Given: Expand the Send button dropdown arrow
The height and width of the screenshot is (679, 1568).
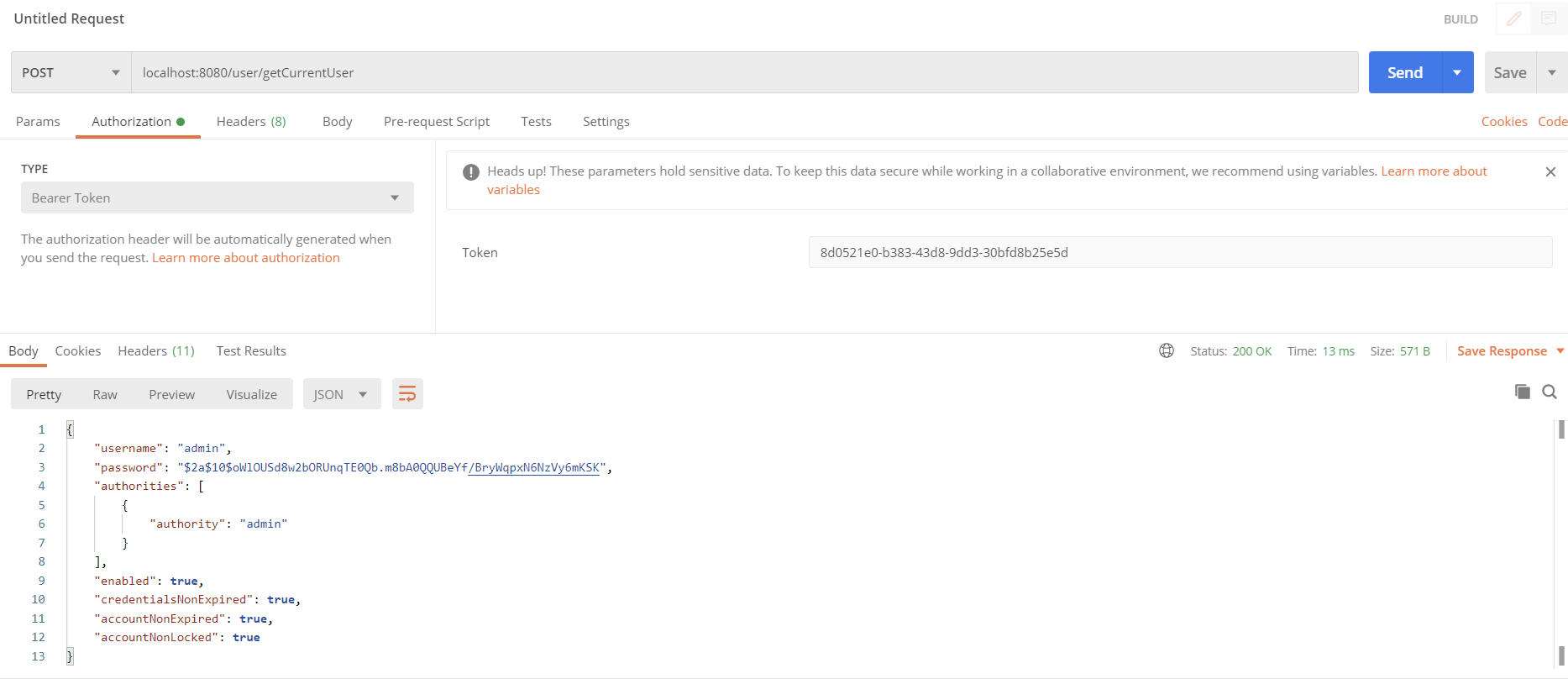Looking at the screenshot, I should pos(1457,72).
